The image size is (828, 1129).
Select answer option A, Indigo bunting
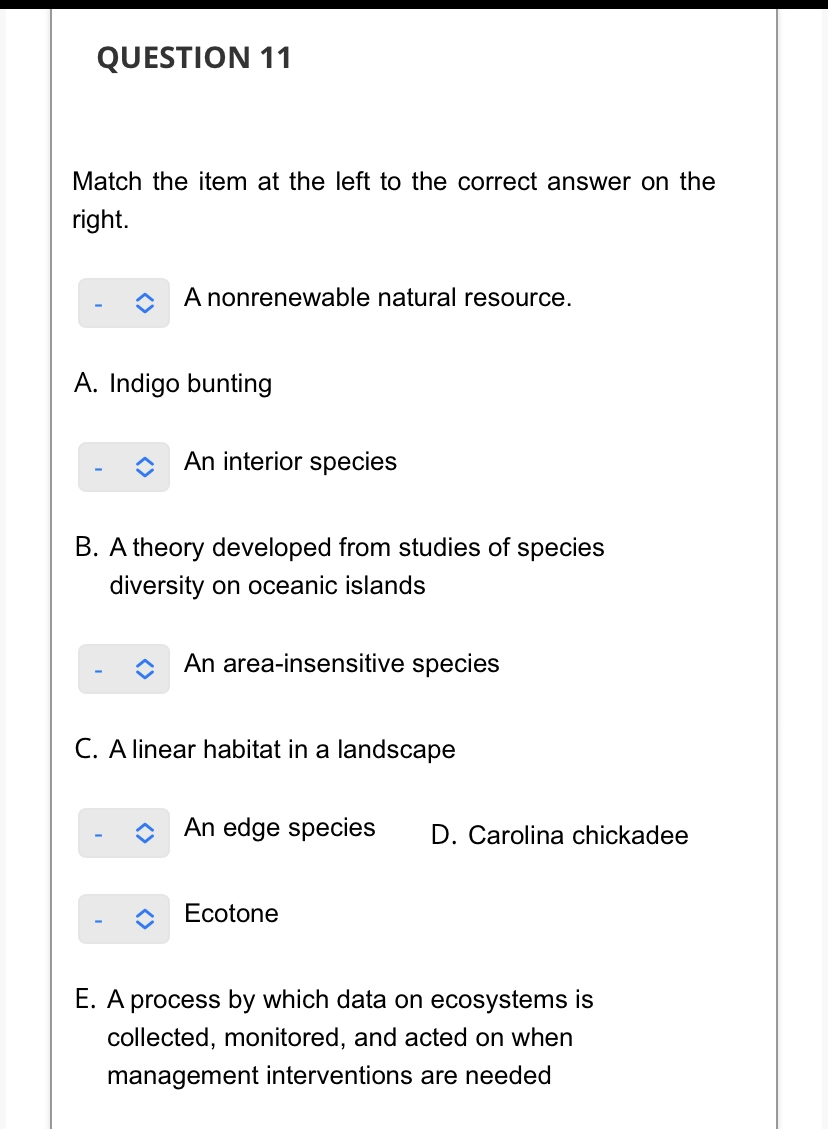tap(173, 383)
